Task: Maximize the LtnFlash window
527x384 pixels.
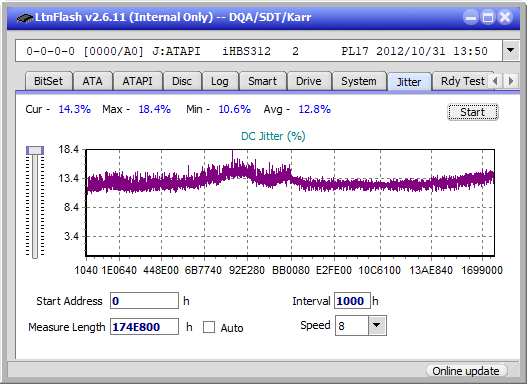Action: pyautogui.click(x=488, y=17)
